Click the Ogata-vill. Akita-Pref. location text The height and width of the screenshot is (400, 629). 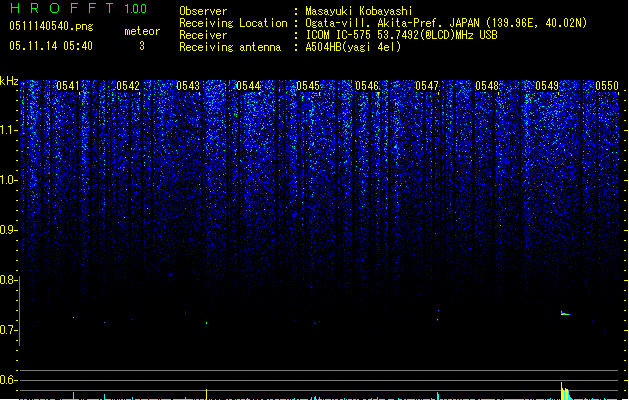point(446,23)
